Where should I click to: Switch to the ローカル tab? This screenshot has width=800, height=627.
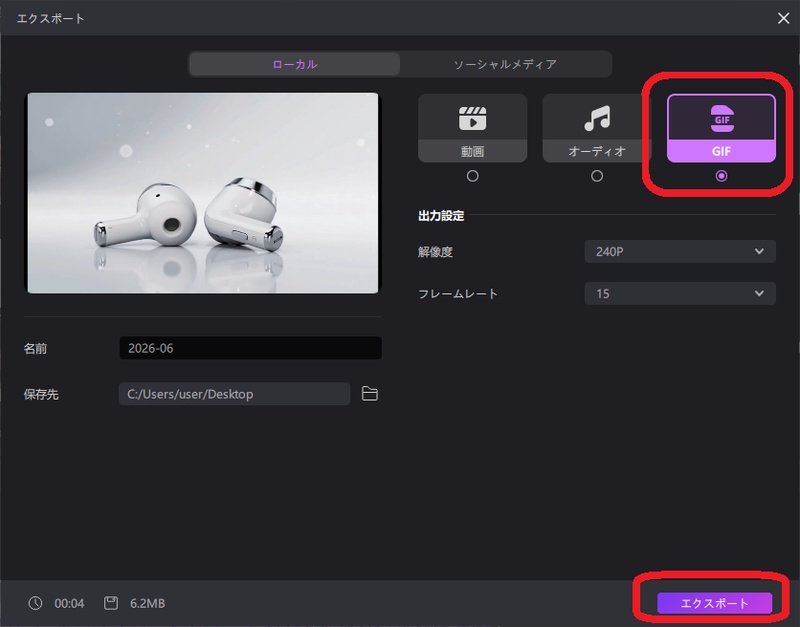[294, 64]
